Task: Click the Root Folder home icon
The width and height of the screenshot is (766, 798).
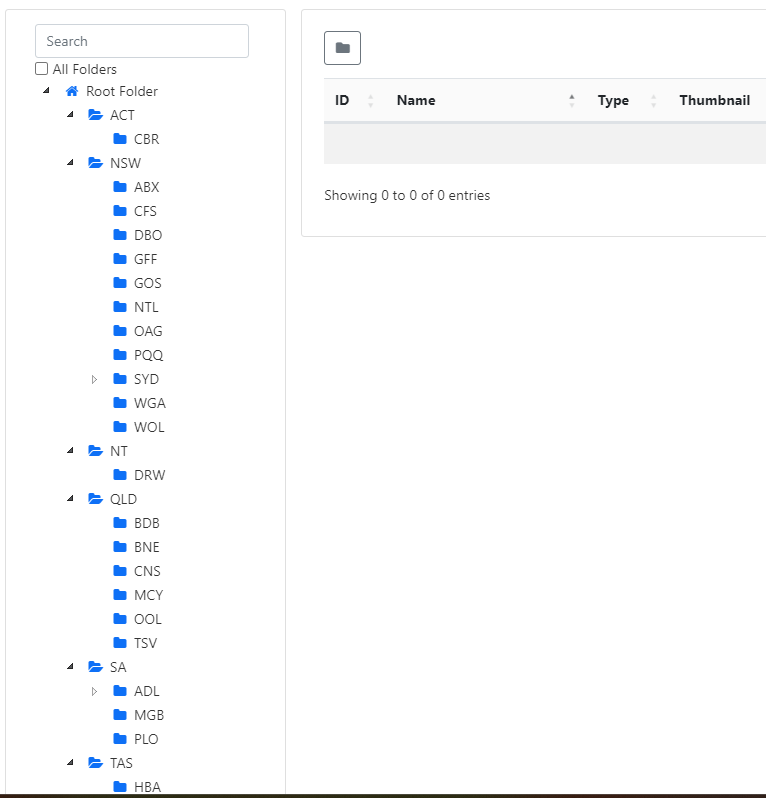Action: (x=72, y=91)
